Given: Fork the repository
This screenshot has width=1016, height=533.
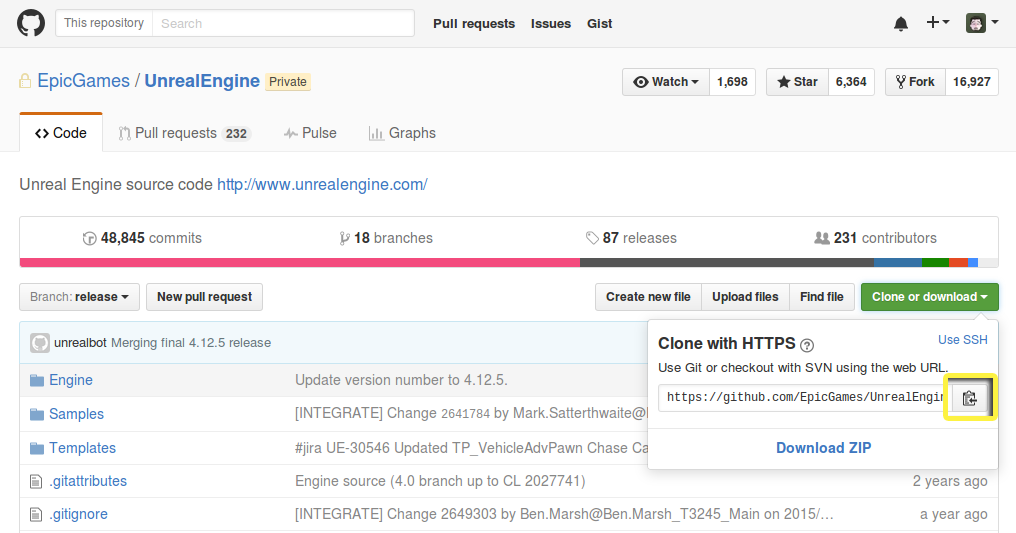Looking at the screenshot, I should 915,82.
